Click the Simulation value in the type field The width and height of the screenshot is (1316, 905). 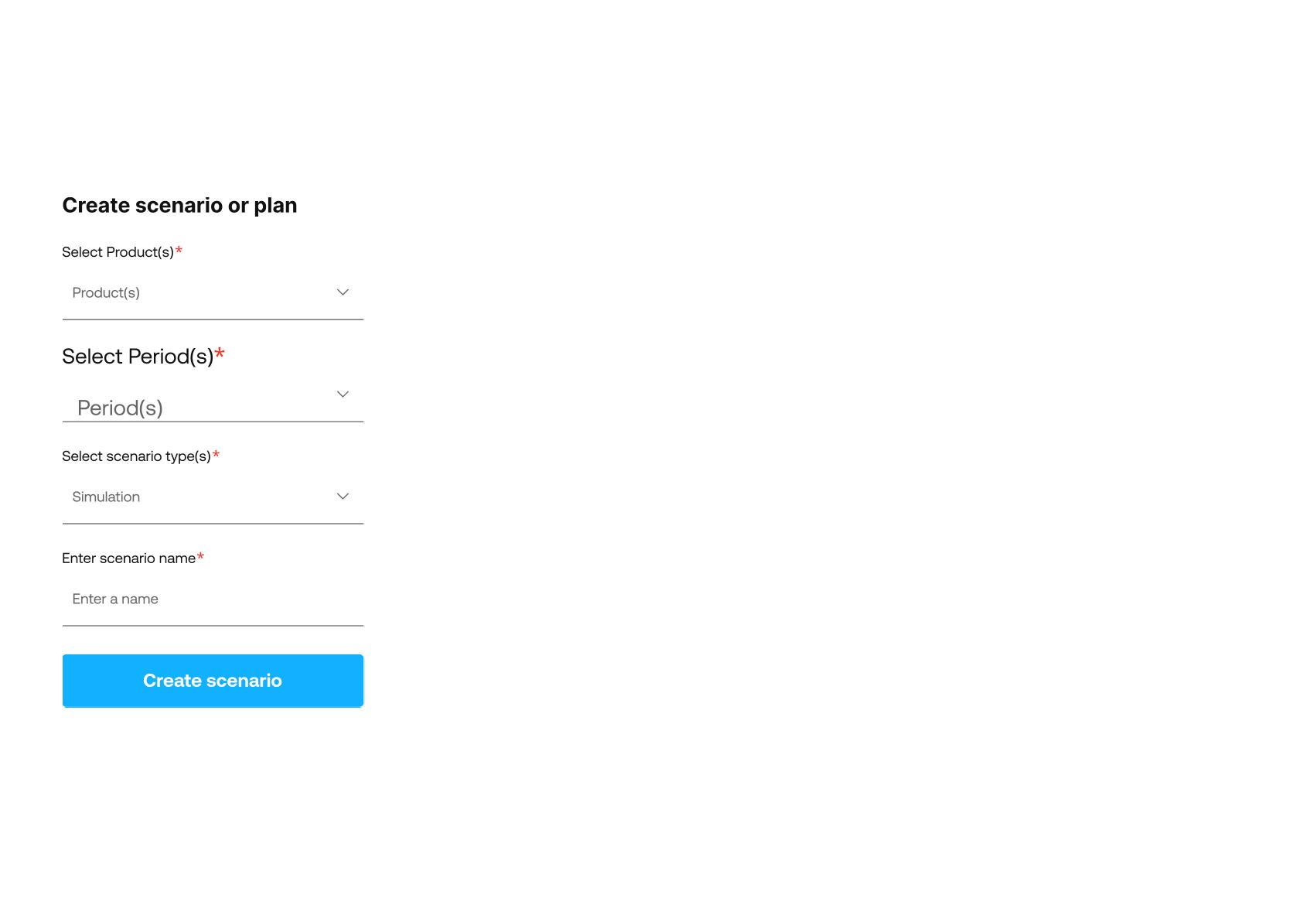[x=106, y=496]
